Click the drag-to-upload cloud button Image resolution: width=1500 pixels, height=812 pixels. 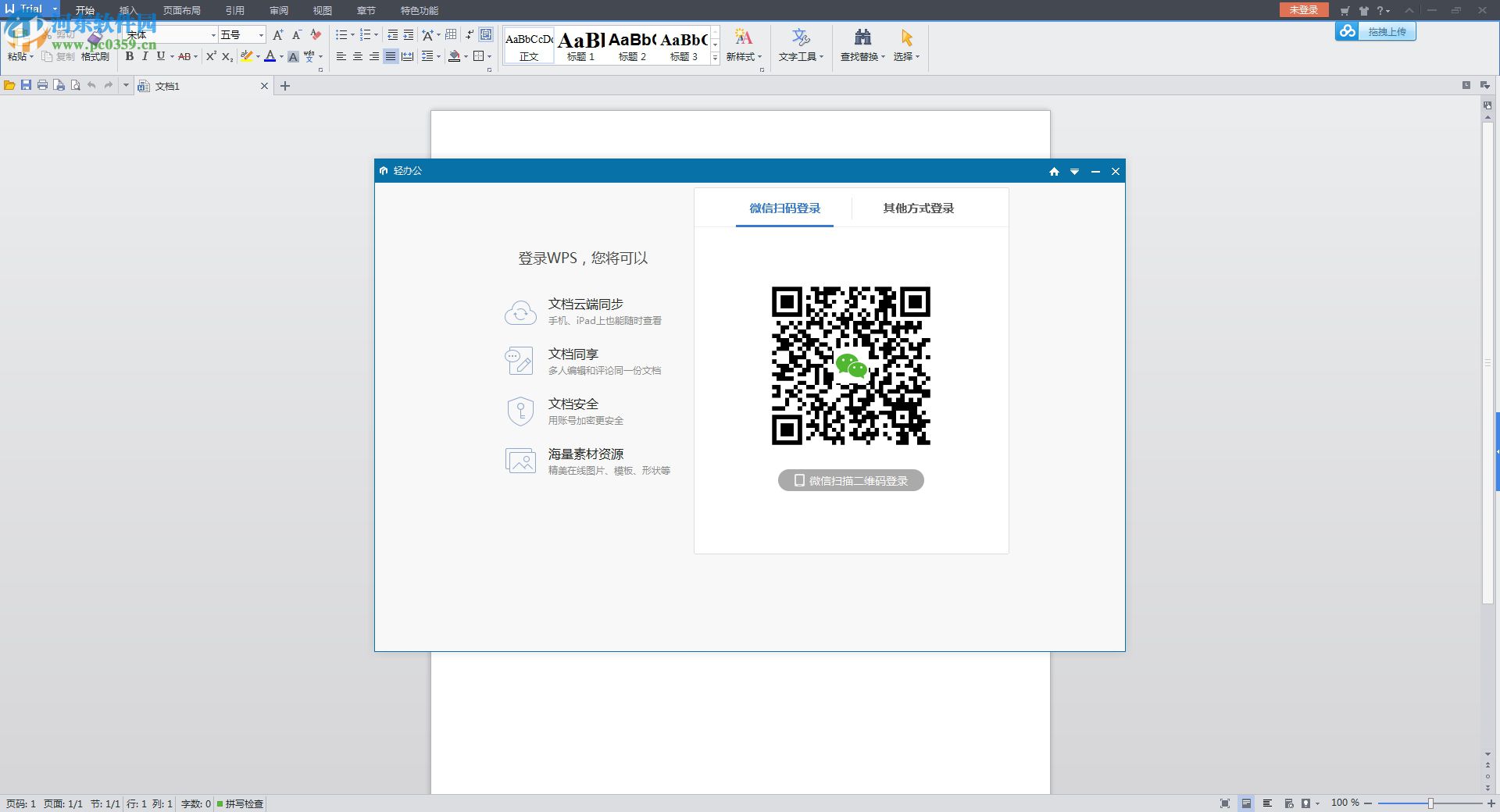(x=1376, y=31)
